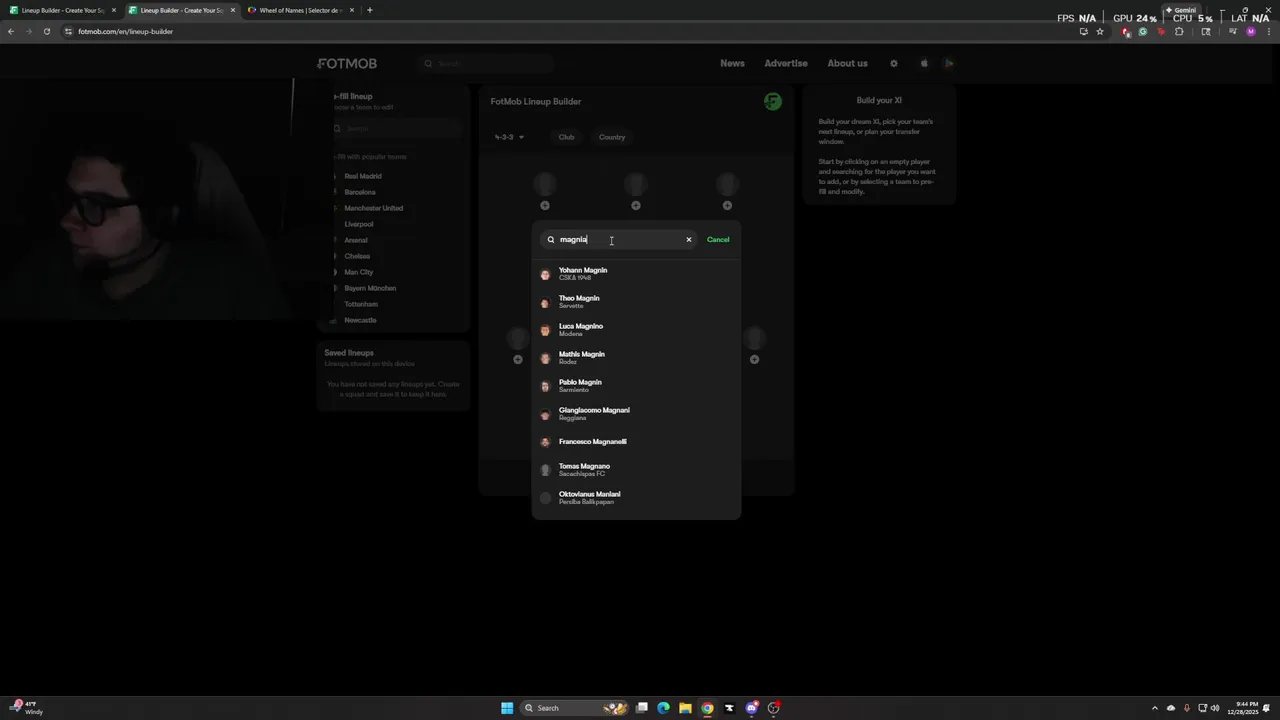This screenshot has width=1280, height=720.
Task: Open a new browser tab
Action: click(369, 10)
